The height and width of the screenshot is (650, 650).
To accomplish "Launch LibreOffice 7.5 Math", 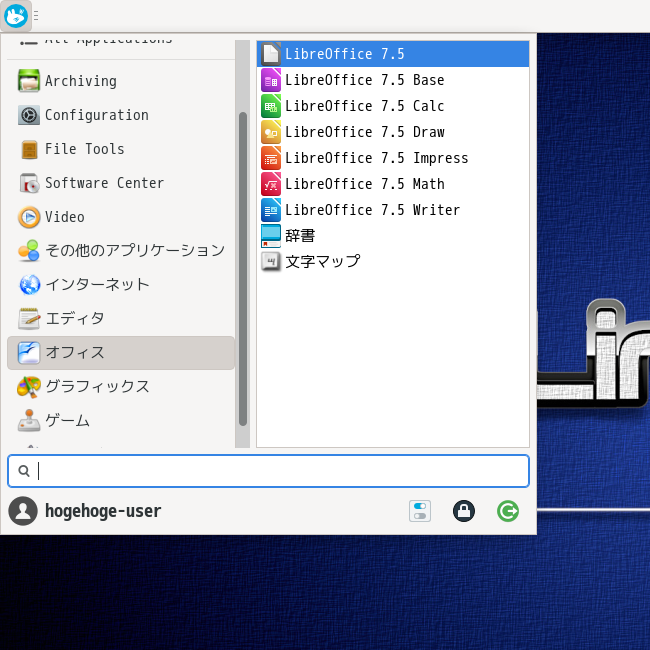I will [393, 184].
